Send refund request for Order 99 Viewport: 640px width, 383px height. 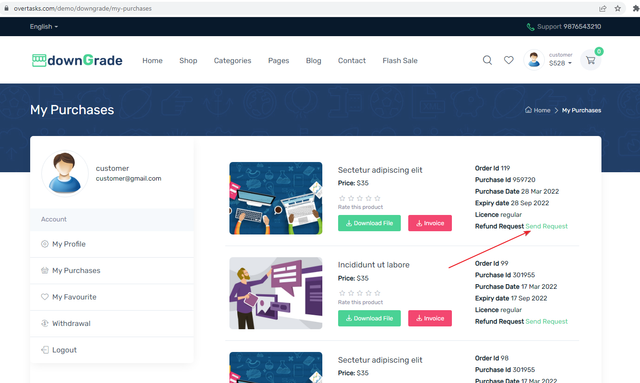click(546, 321)
